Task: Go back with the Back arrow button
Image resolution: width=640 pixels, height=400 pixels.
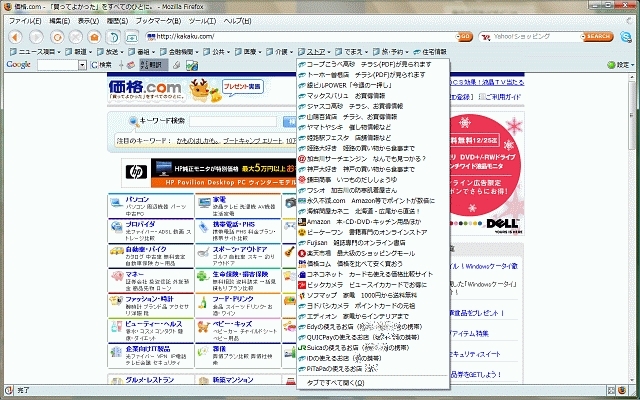Action: click(x=15, y=37)
